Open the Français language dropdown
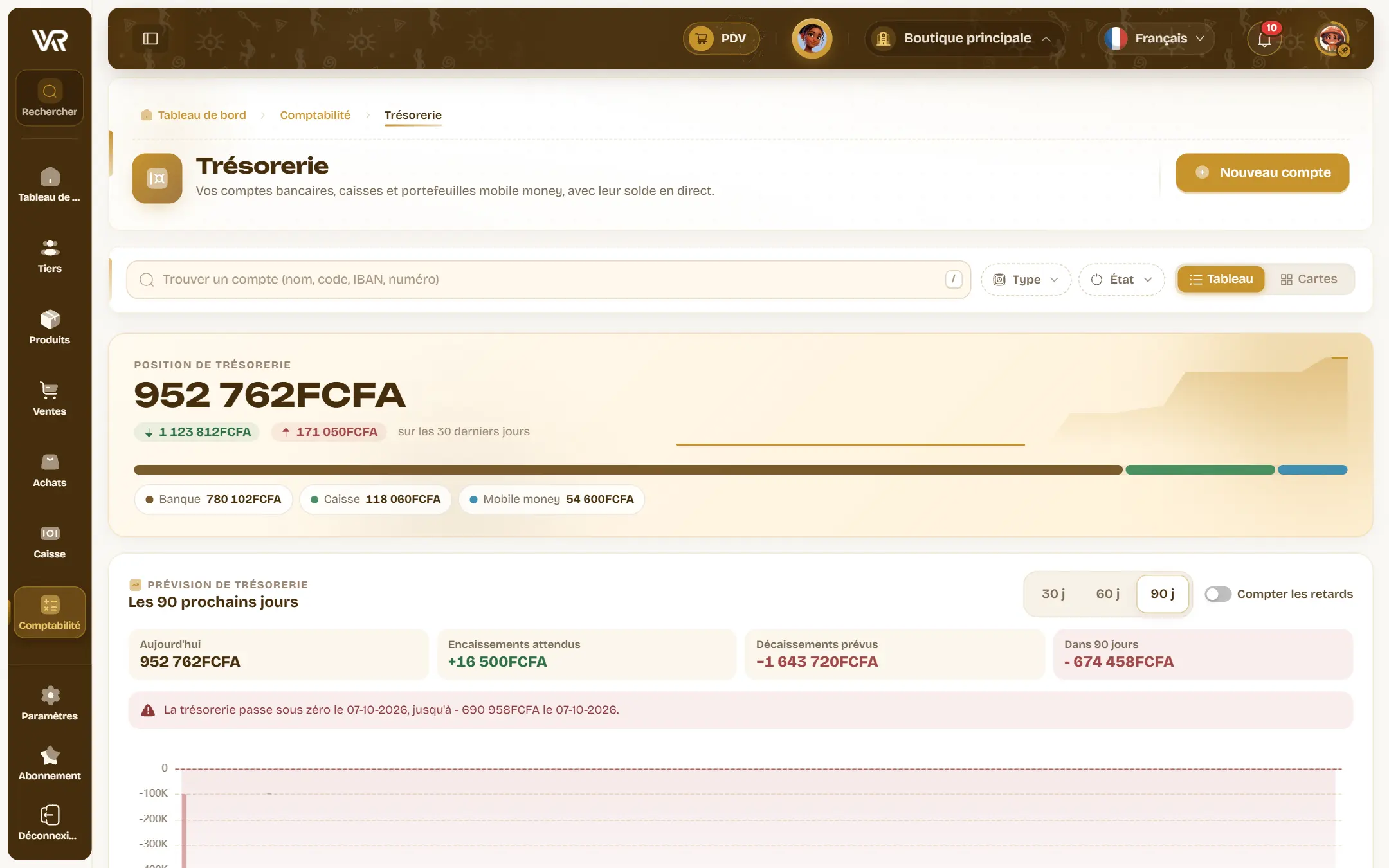Screen dimensions: 1389x868 coord(1156,39)
